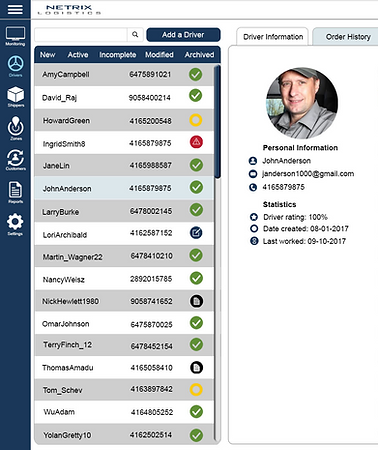Click Martin_Wagner22's green check status icon

[x=196, y=255]
